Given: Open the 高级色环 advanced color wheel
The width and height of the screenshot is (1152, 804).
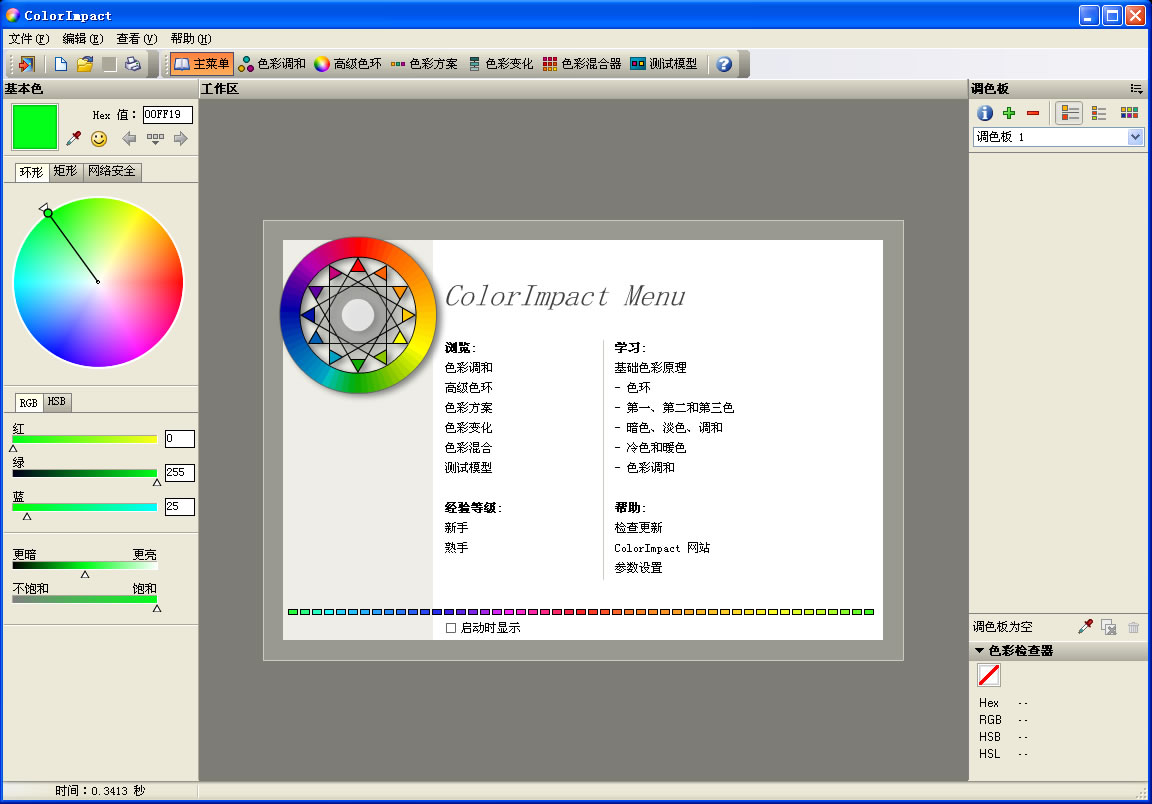Looking at the screenshot, I should tap(348, 64).
